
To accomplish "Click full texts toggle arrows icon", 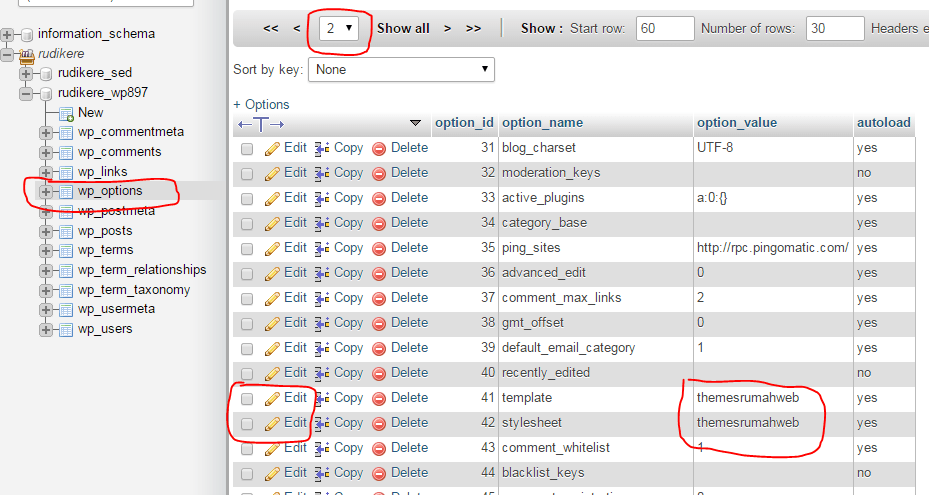I will (x=261, y=124).
